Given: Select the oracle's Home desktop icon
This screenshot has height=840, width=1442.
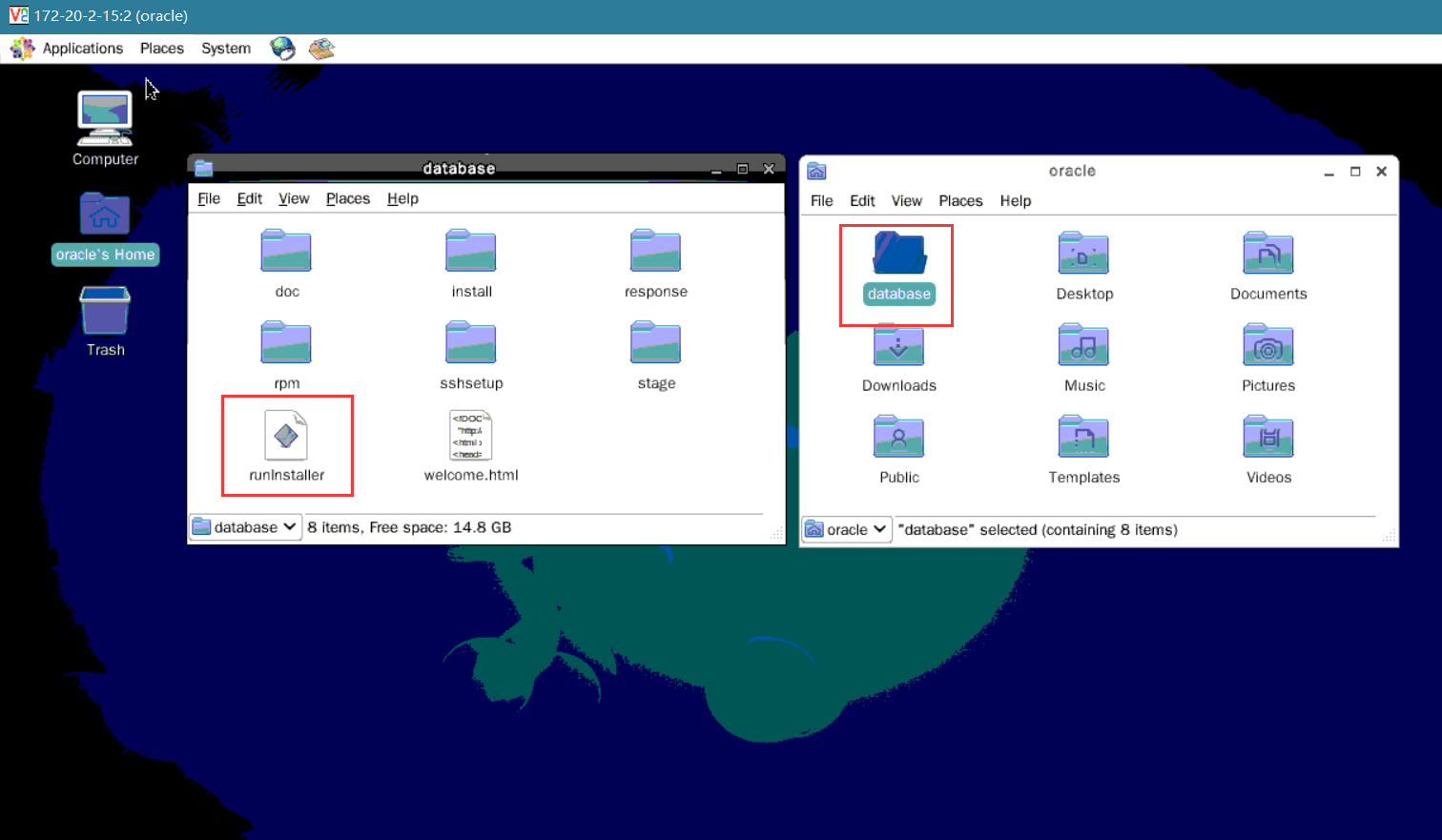Looking at the screenshot, I should tap(105, 214).
